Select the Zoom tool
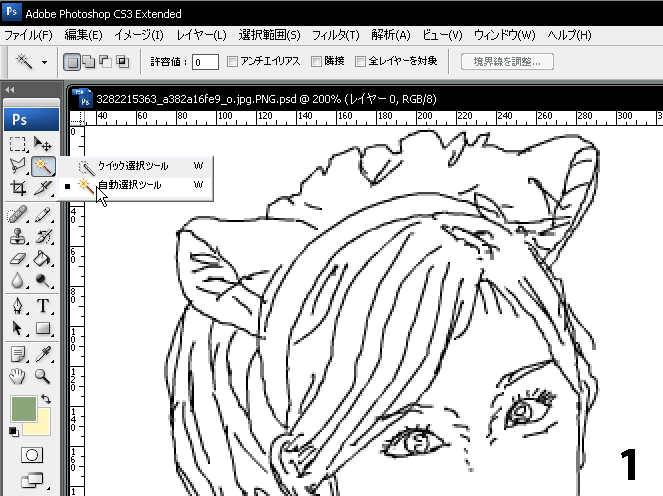Viewport: 663px width, 496px height. click(x=43, y=376)
